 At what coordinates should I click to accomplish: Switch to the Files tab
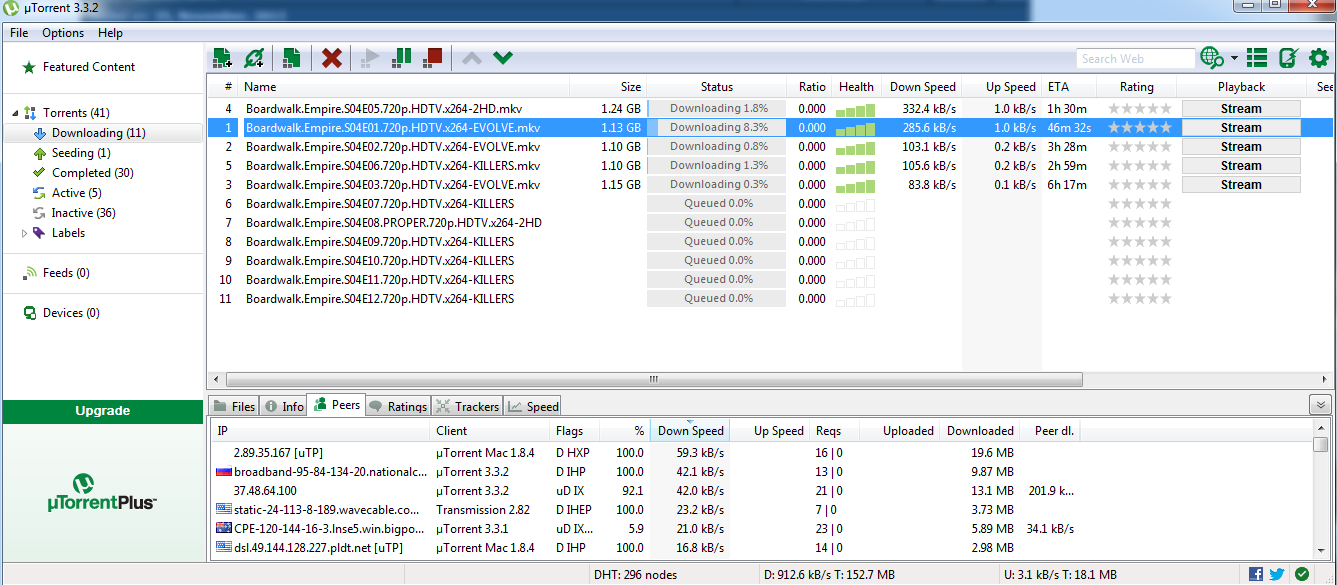[233, 406]
